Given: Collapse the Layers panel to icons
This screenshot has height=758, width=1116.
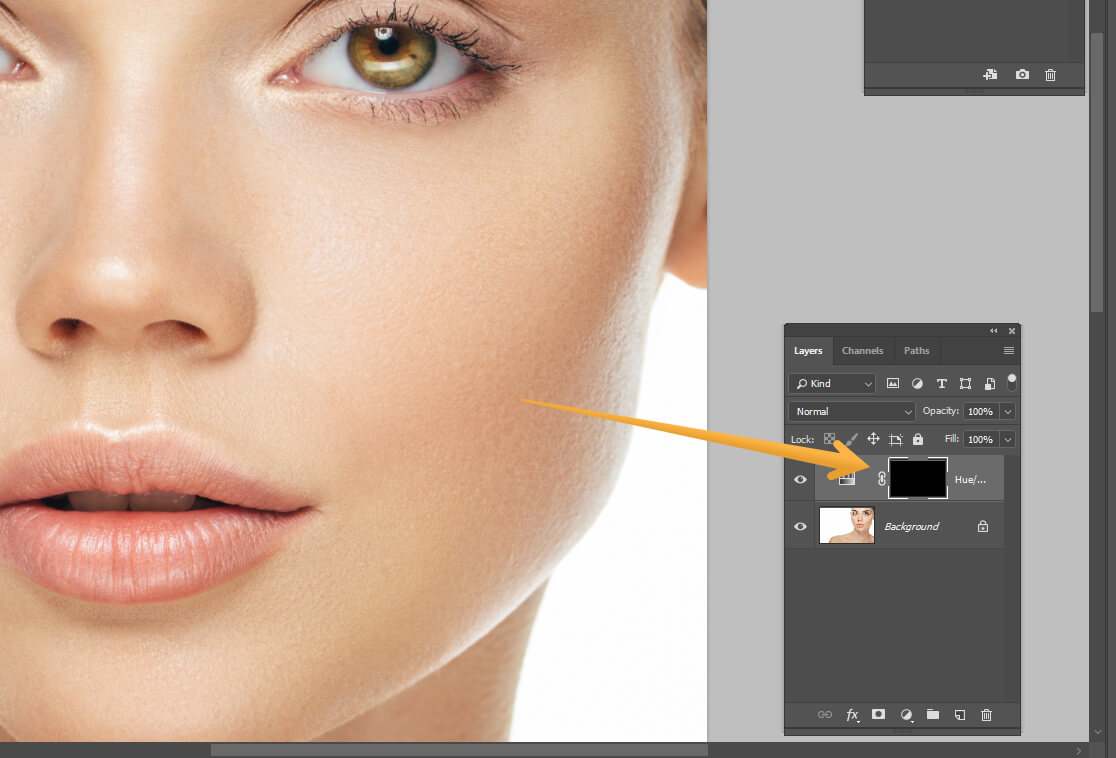Looking at the screenshot, I should (x=992, y=330).
